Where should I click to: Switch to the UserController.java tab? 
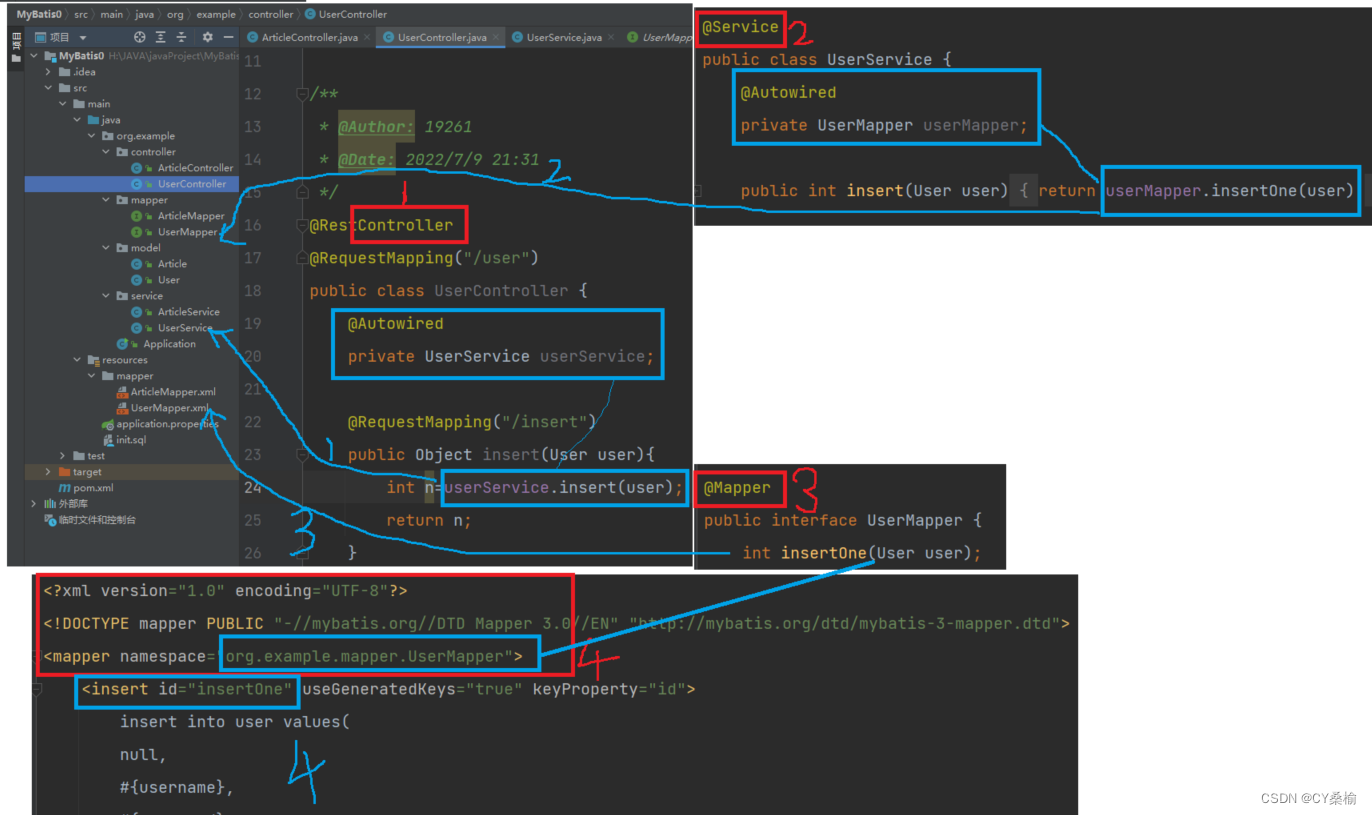pos(442,37)
